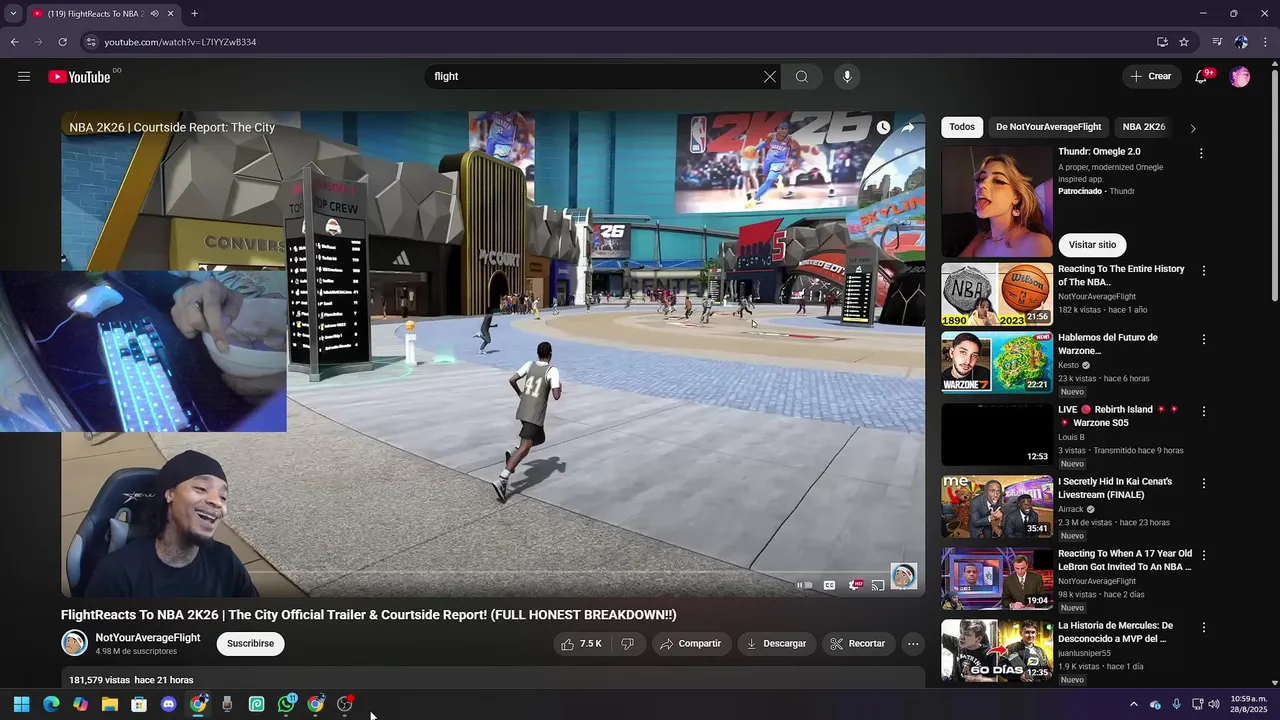This screenshot has height=720, width=1280.
Task: Click the Descargar download button
Action: click(x=777, y=644)
